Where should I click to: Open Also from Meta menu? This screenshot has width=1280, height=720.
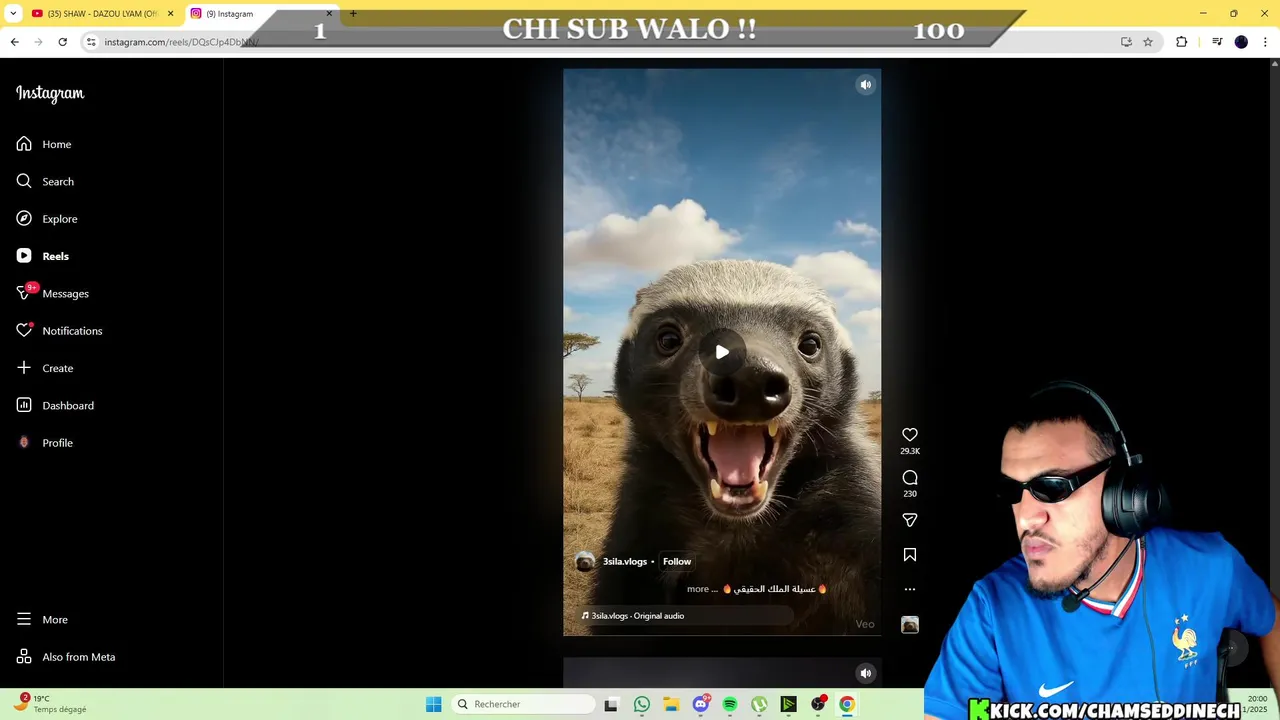tap(66, 657)
